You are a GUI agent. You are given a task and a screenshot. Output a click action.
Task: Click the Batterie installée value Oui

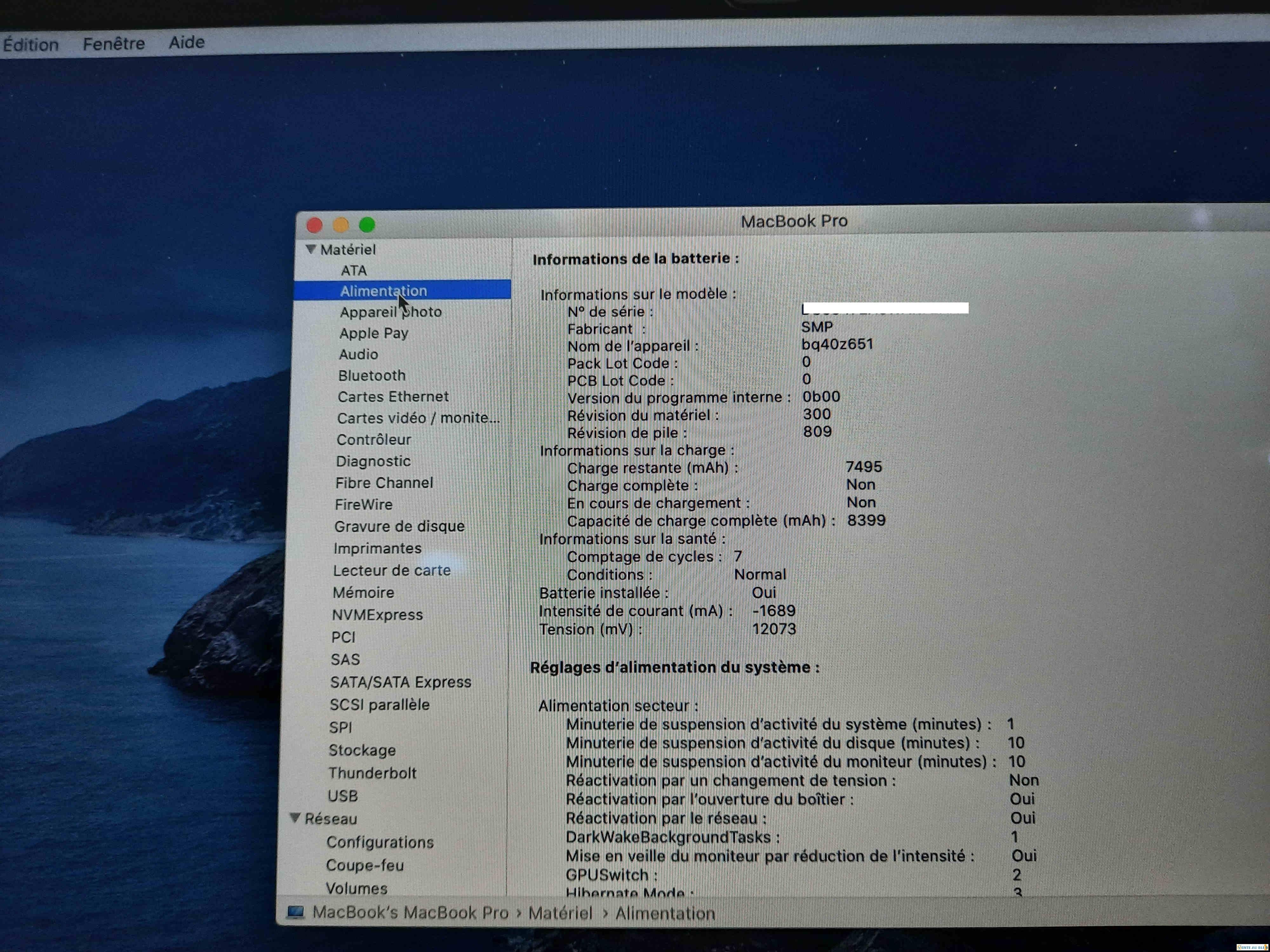tap(764, 592)
